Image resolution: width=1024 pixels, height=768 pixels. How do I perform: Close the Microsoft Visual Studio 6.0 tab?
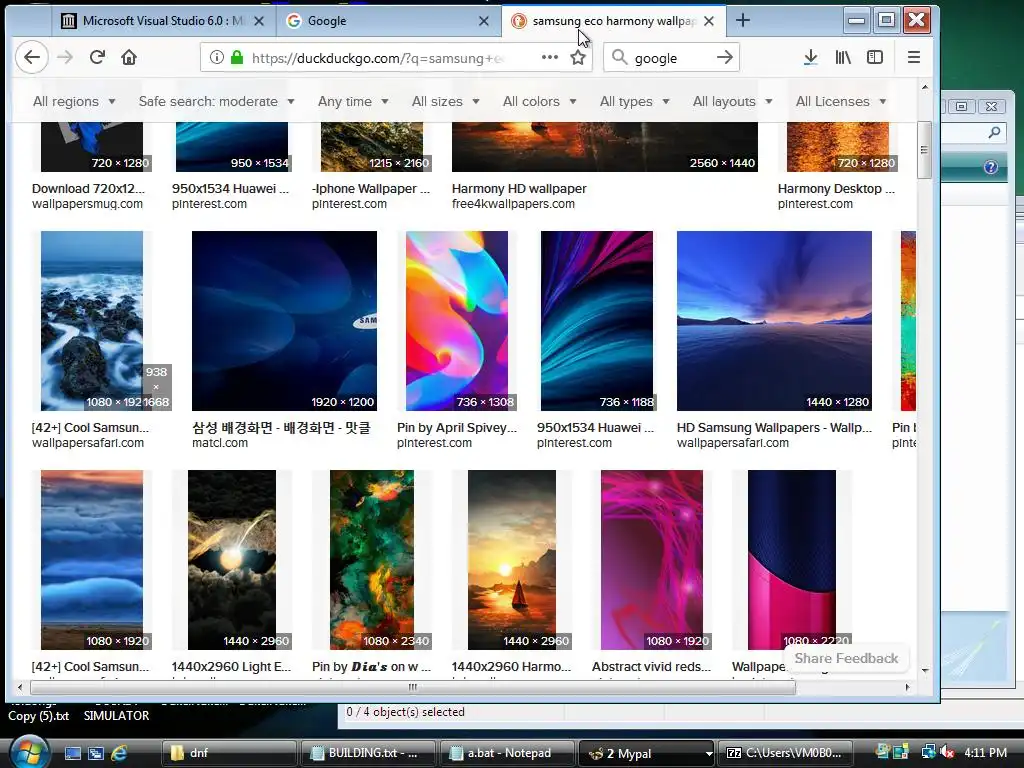(259, 21)
